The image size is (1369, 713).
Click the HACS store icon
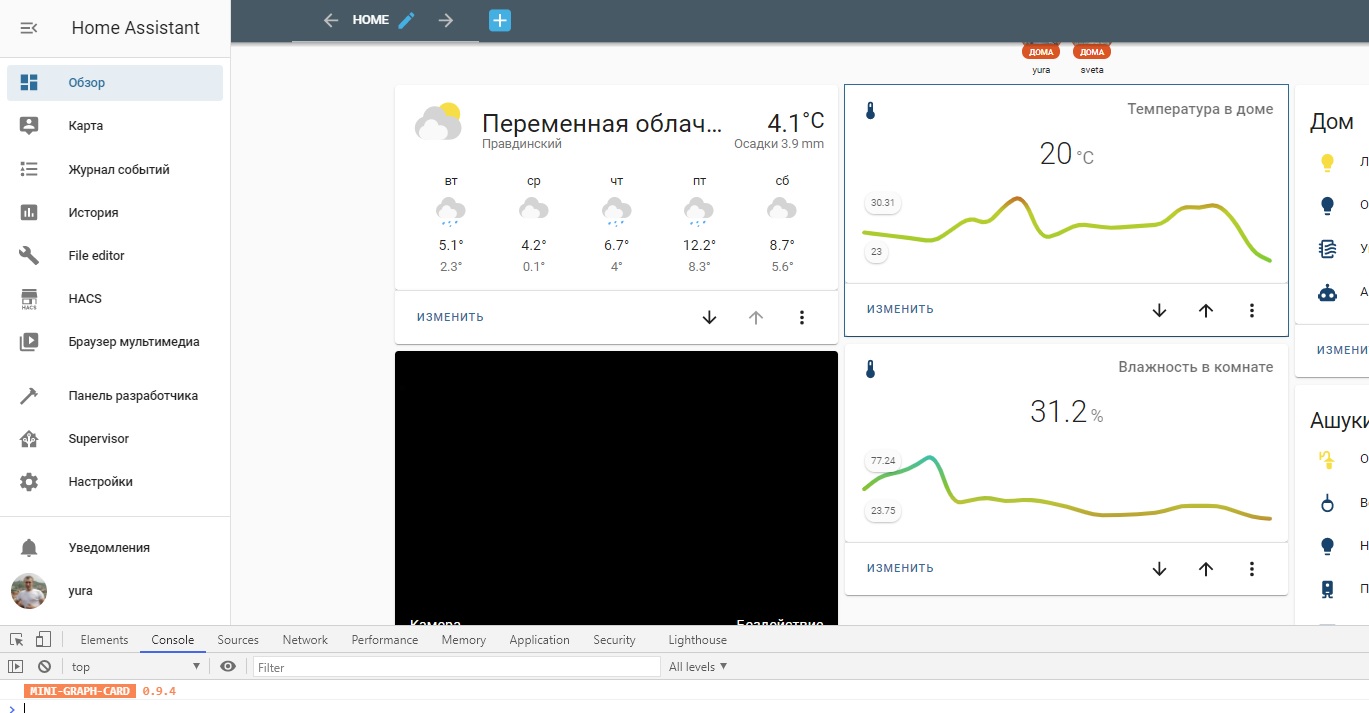[x=29, y=298]
